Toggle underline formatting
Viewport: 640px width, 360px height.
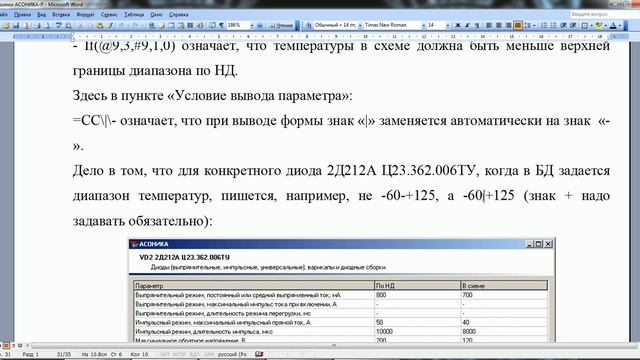click(477, 25)
